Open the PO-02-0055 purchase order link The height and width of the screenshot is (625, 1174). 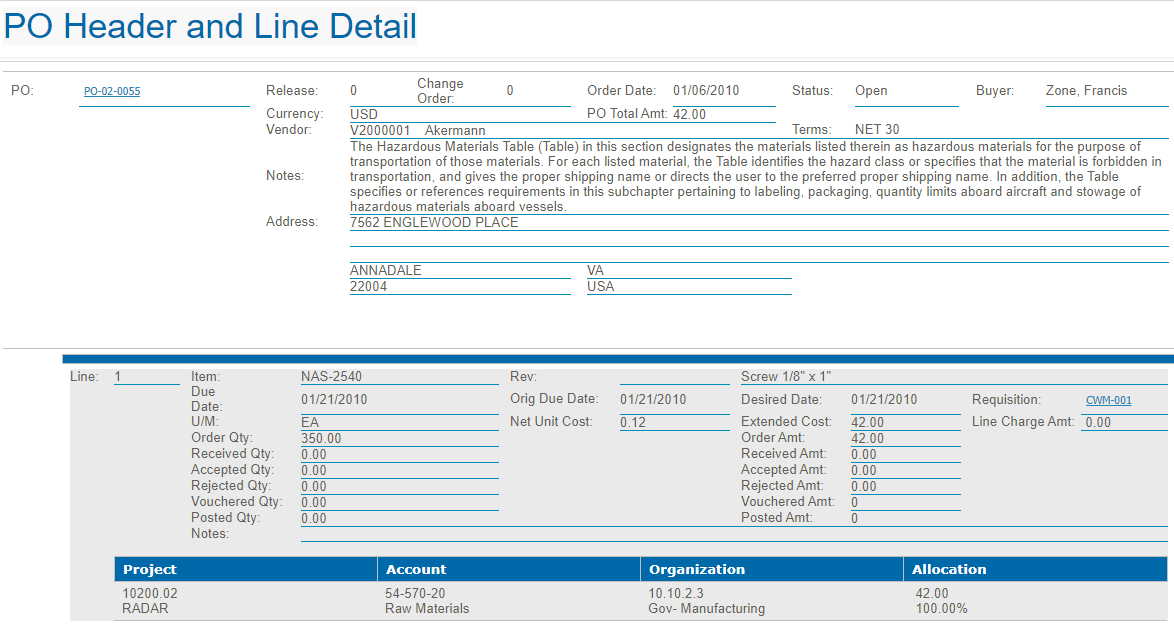pyautogui.click(x=112, y=91)
